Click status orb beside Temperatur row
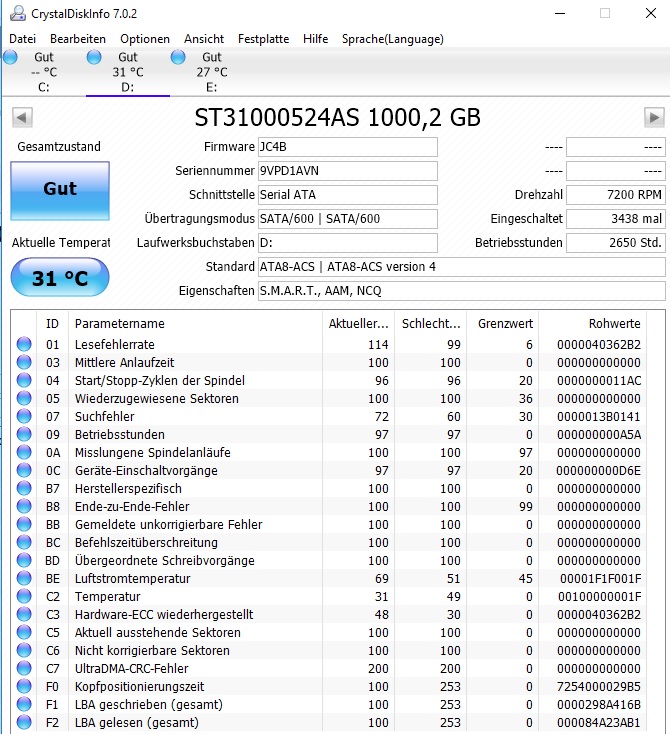The width and height of the screenshot is (671, 734). pos(24,596)
